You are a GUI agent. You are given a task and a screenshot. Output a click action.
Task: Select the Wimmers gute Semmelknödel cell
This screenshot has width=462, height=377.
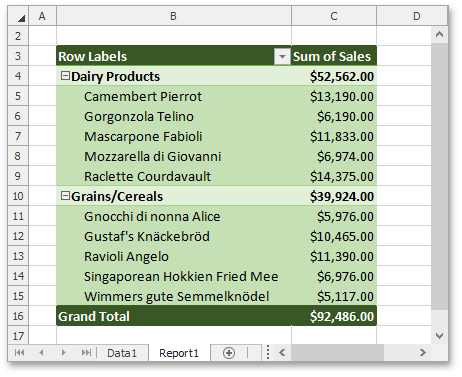point(174,296)
